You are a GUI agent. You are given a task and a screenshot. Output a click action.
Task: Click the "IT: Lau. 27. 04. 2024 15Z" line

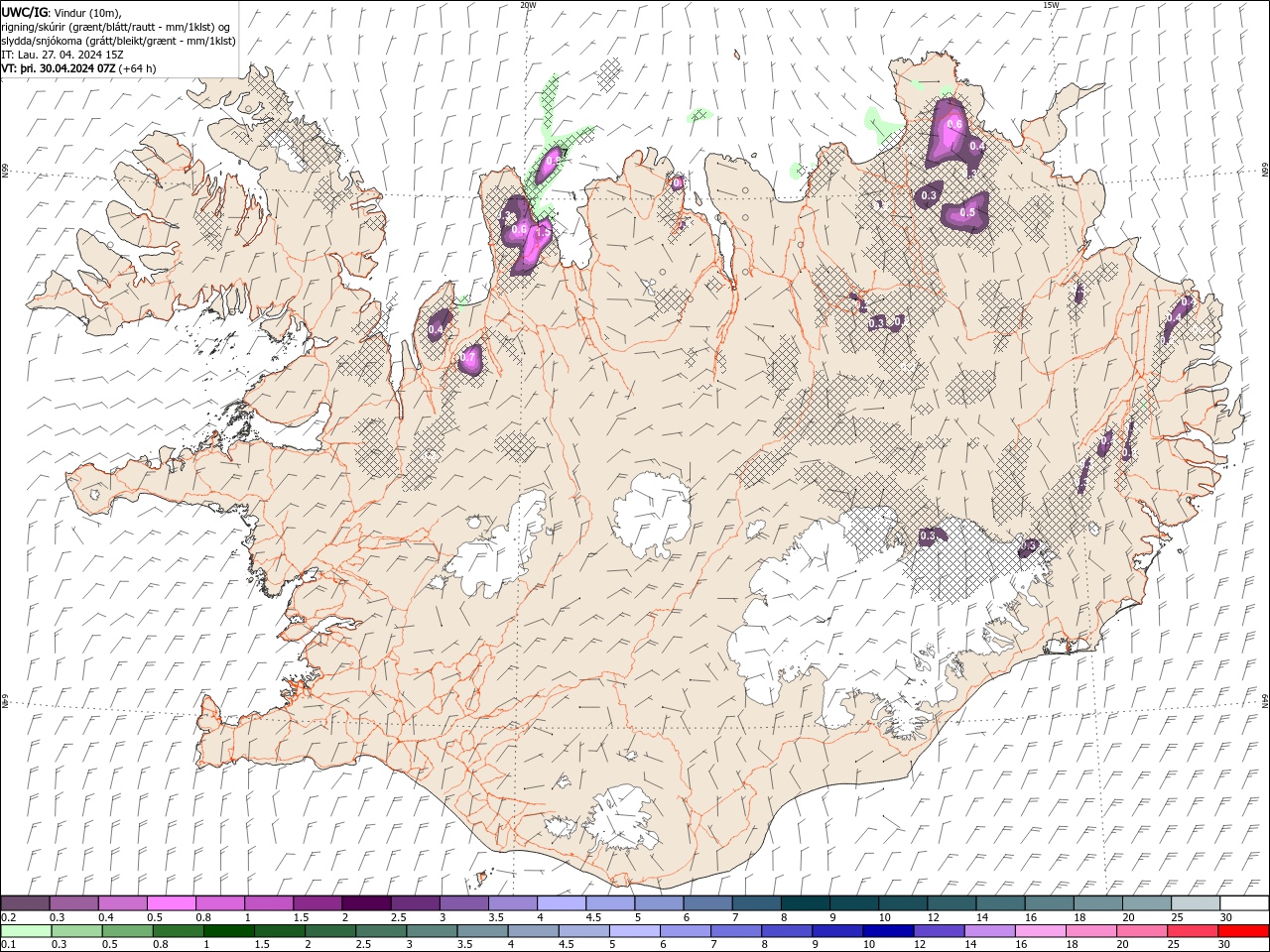coord(62,55)
